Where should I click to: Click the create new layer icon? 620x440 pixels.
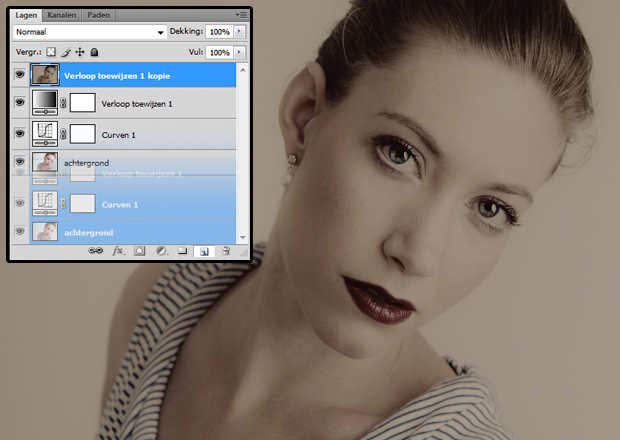pos(204,251)
